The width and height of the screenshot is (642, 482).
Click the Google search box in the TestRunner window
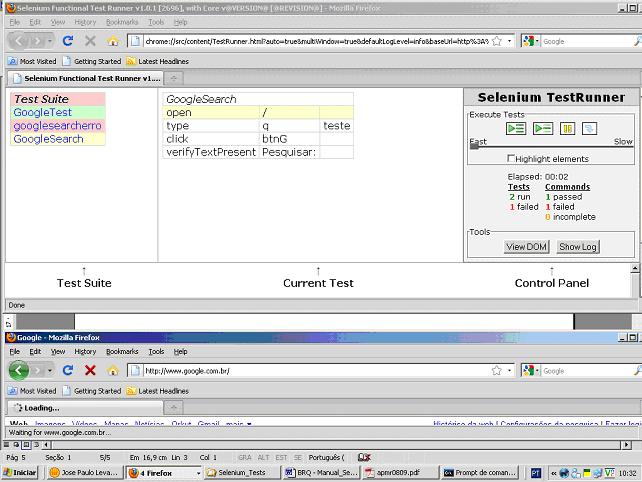coord(588,41)
